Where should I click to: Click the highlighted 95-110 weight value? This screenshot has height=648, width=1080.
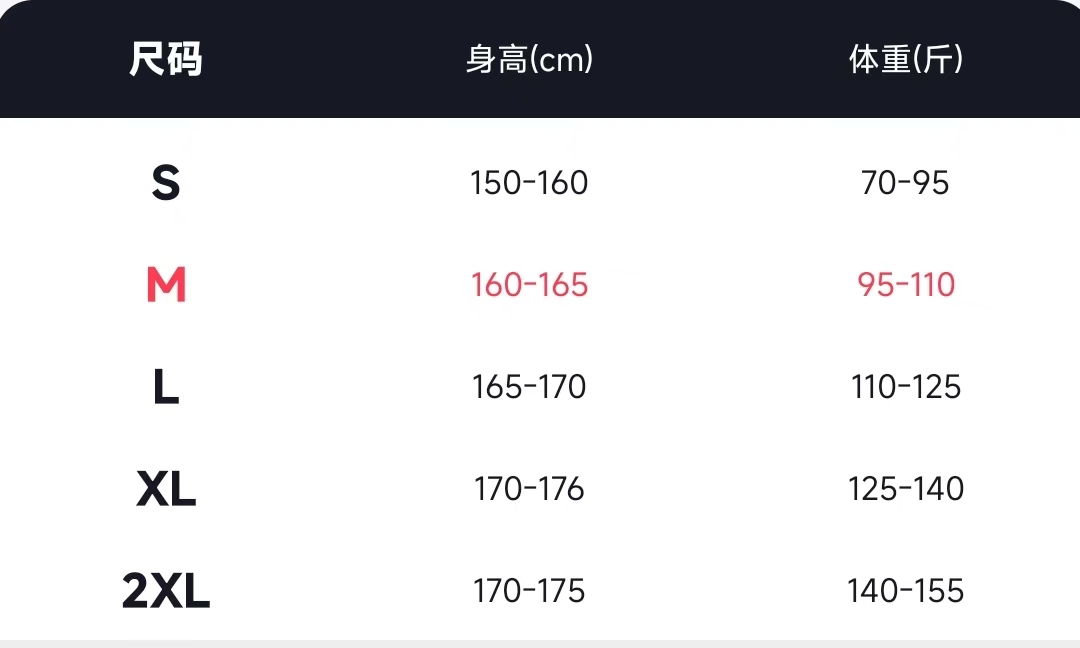[906, 286]
